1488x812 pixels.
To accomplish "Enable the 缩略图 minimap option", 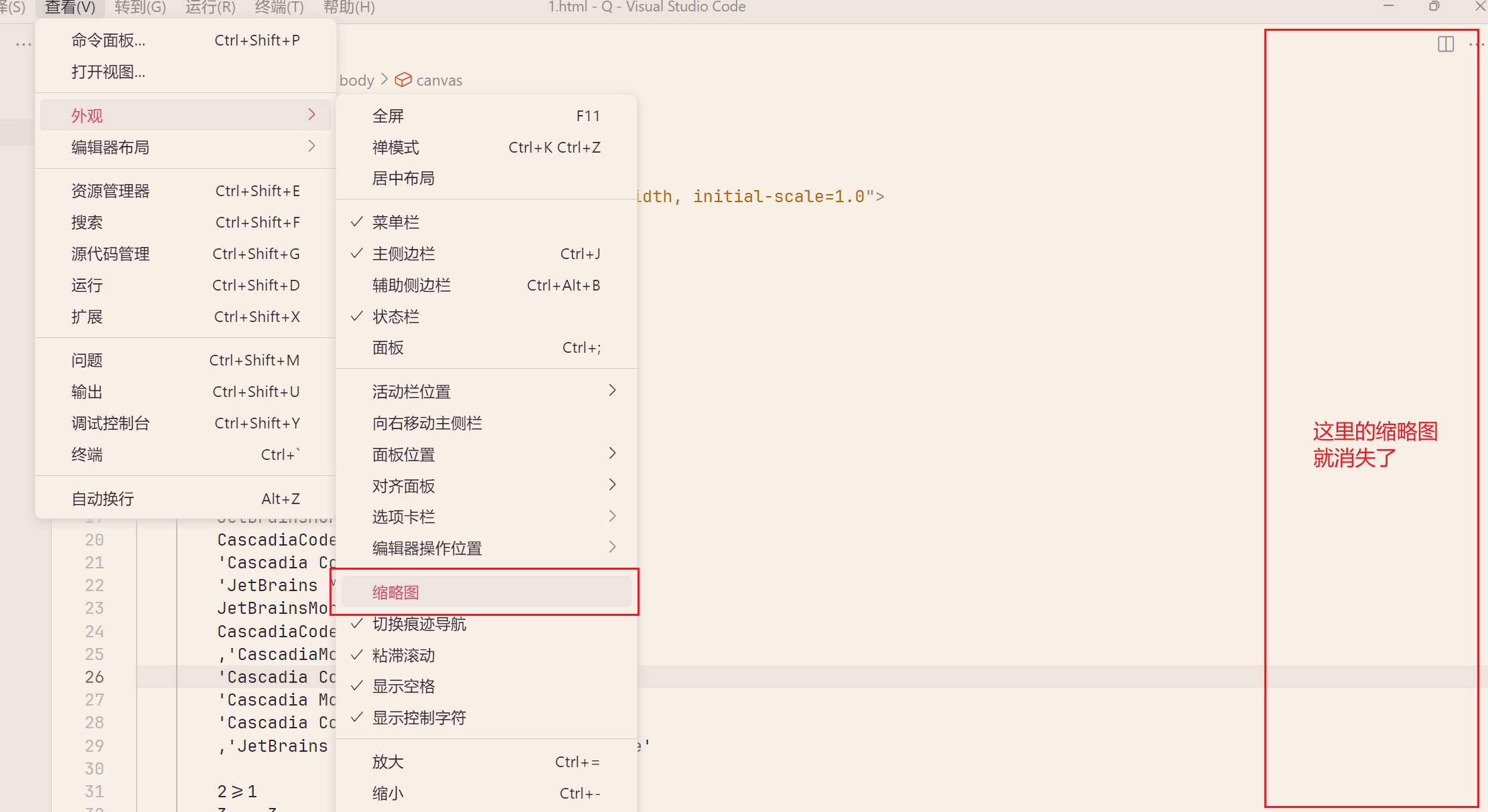I will click(395, 592).
